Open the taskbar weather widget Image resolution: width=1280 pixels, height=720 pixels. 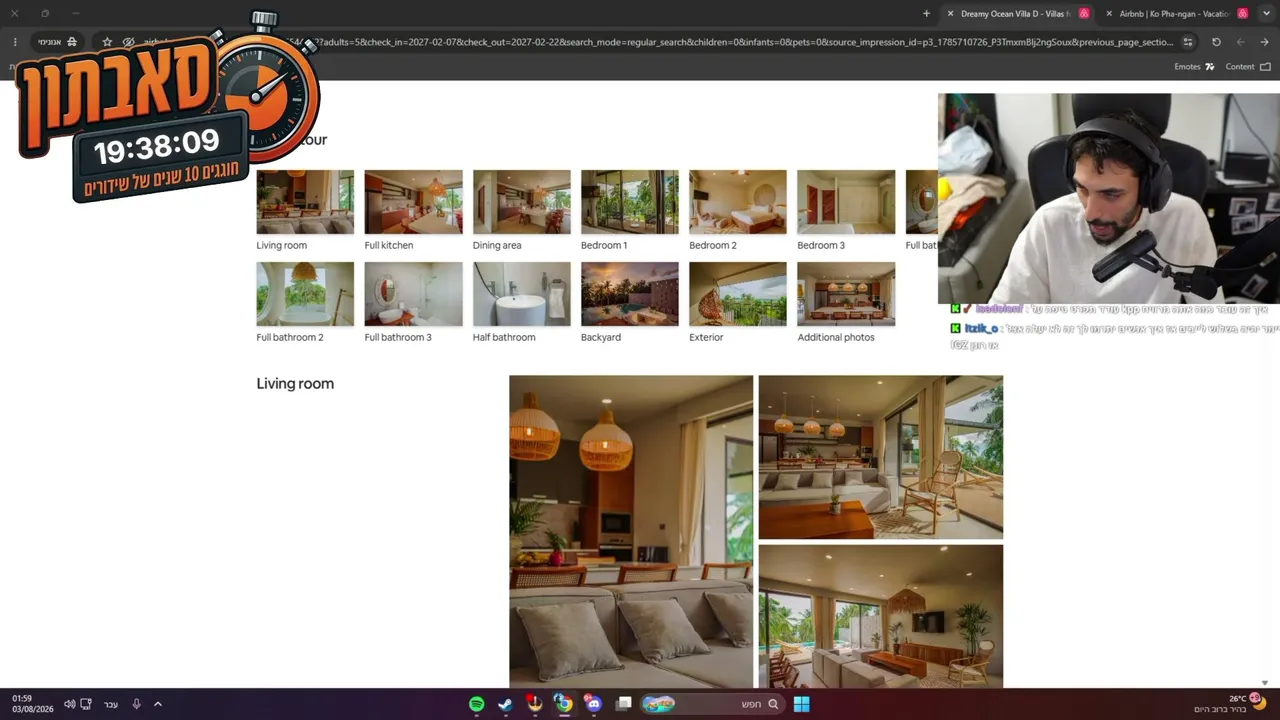(1229, 704)
